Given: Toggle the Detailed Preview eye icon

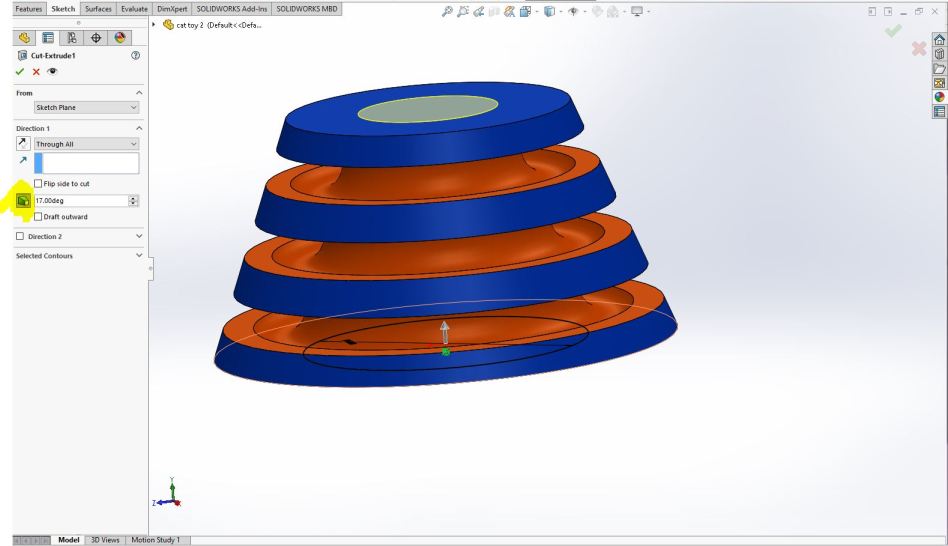Looking at the screenshot, I should tap(54, 73).
